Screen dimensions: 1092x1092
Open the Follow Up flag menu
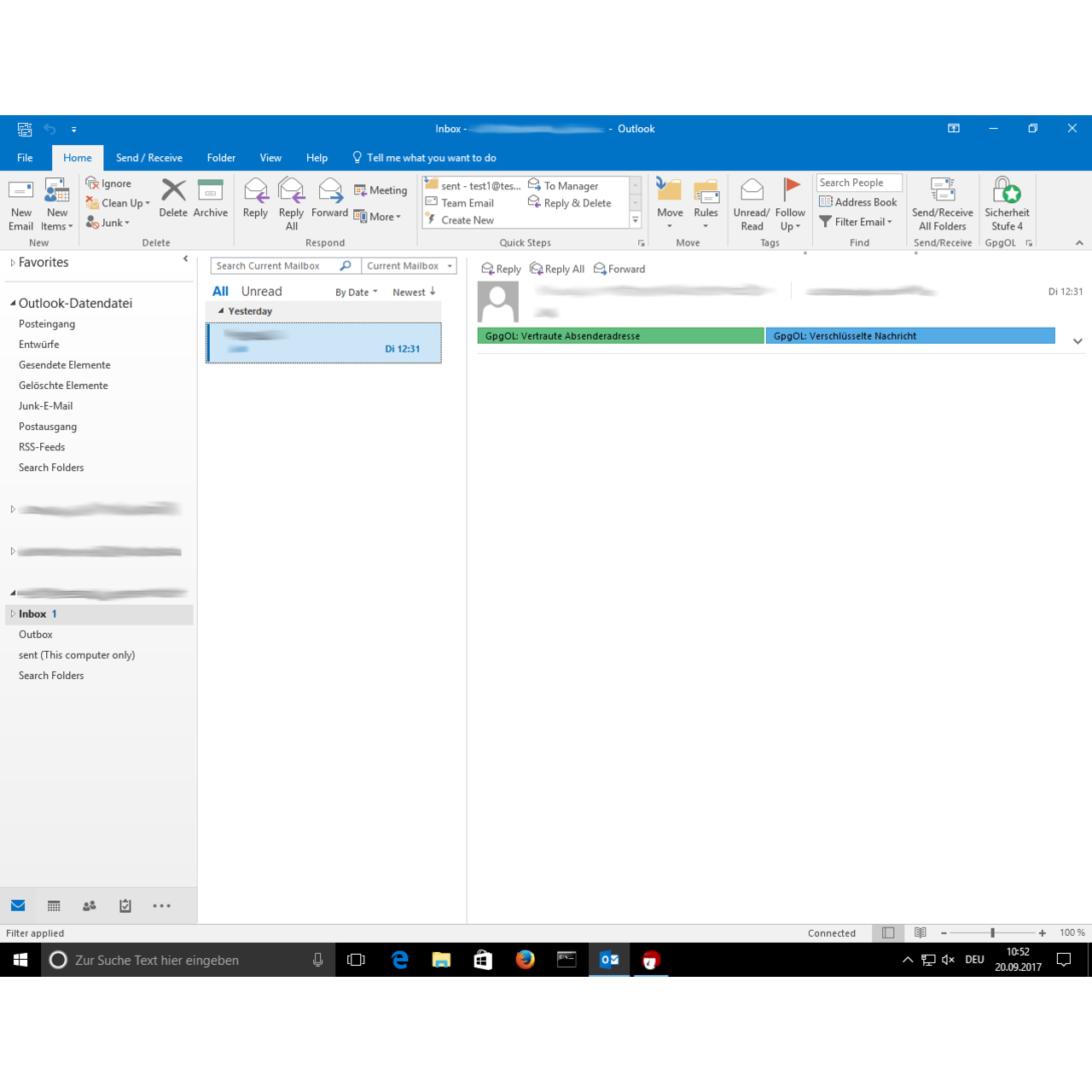[x=790, y=205]
